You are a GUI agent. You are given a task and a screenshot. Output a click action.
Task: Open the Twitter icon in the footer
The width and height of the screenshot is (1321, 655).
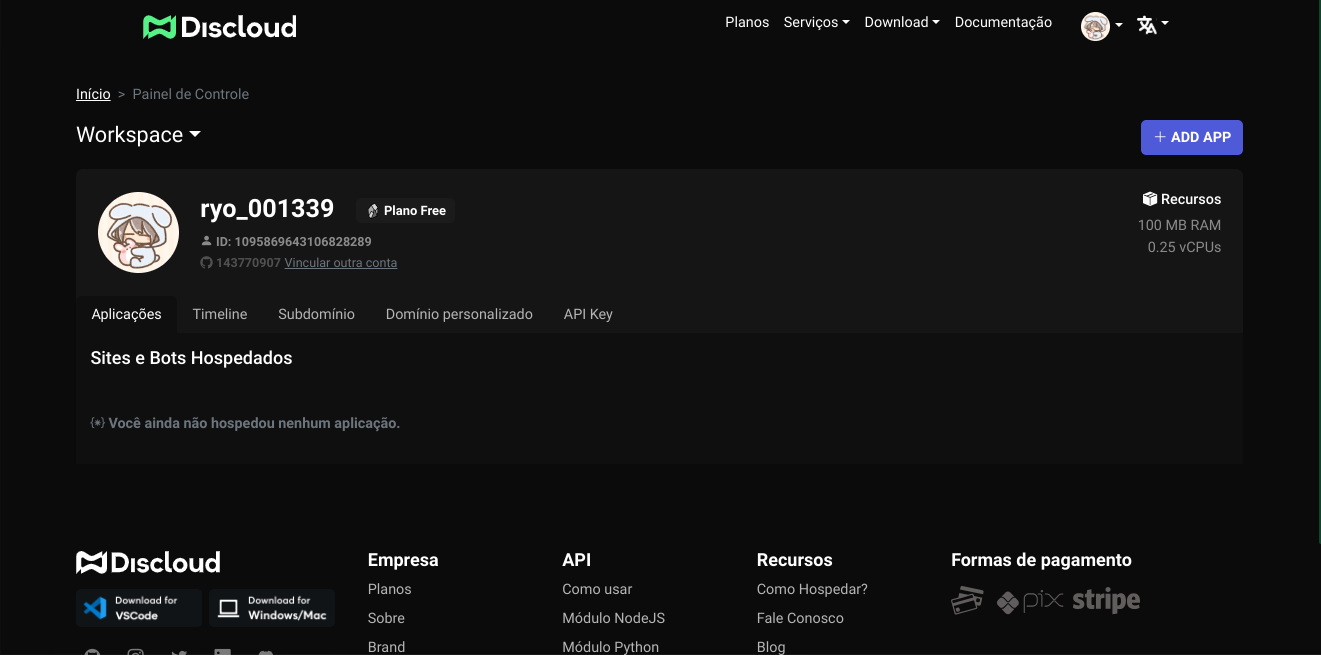(178, 651)
